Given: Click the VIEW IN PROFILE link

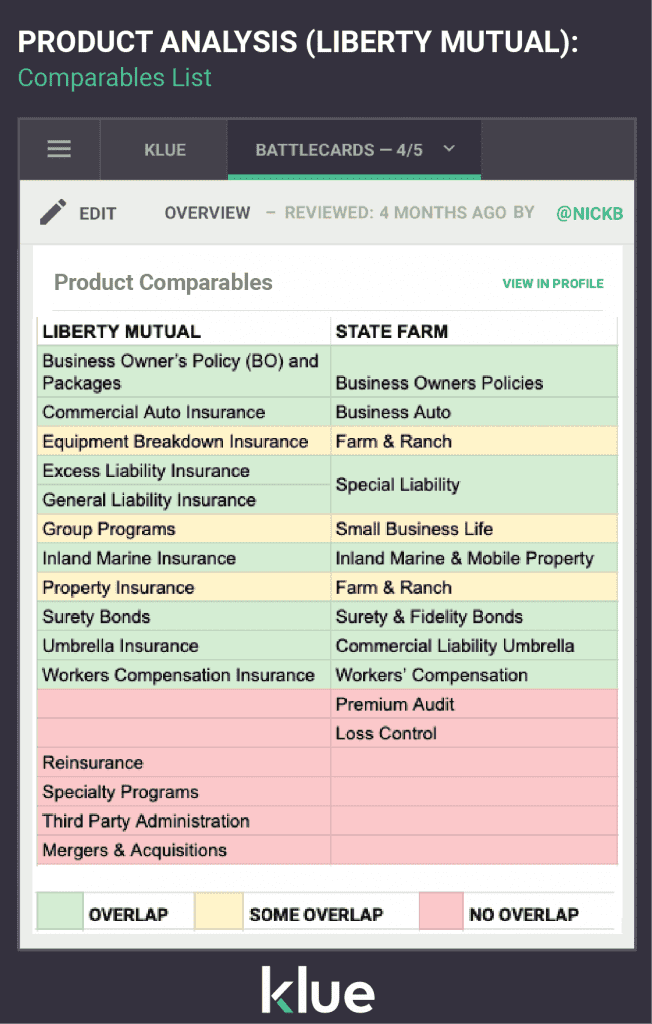Looking at the screenshot, I should [553, 284].
